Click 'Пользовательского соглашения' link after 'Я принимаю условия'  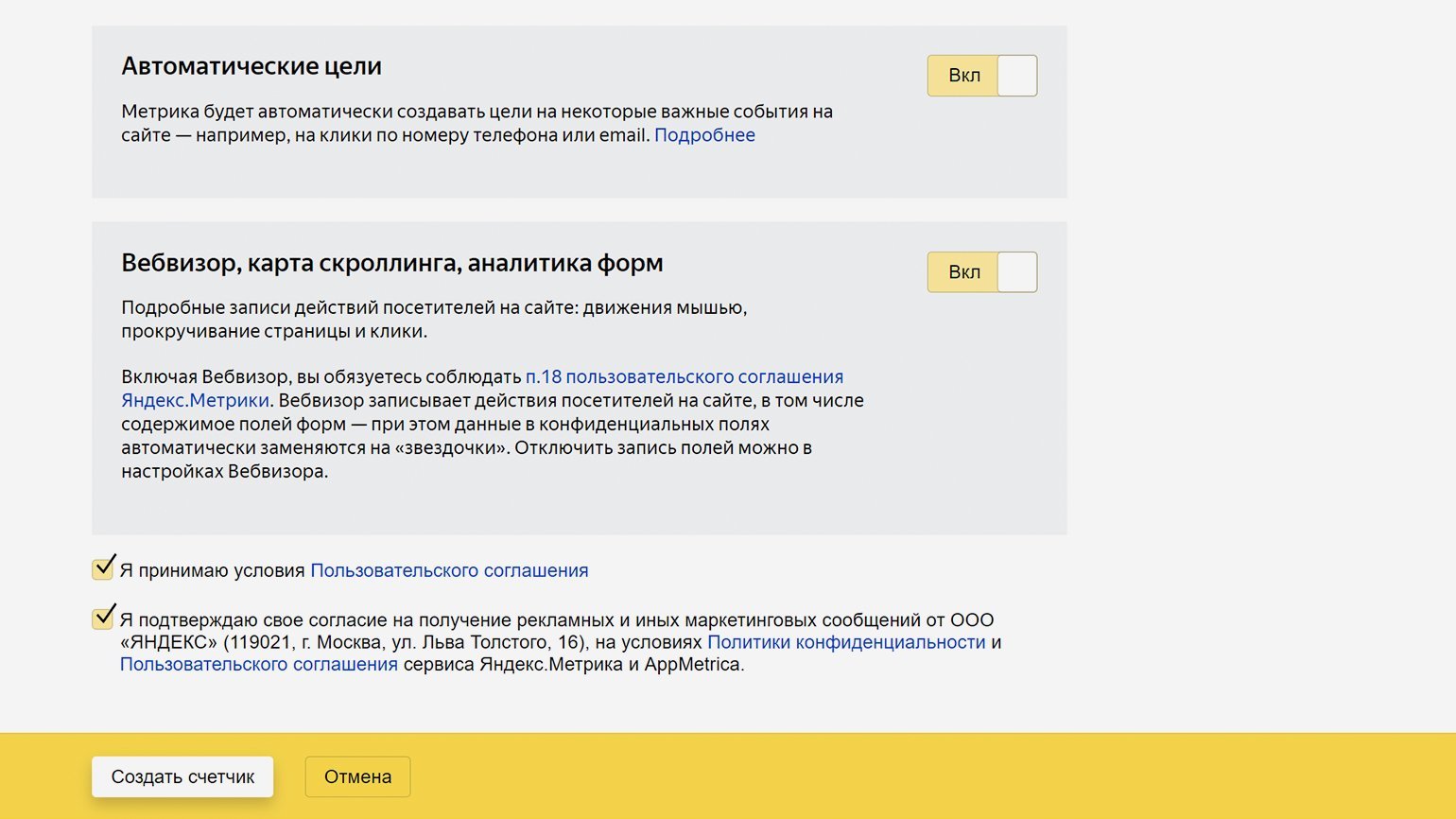click(449, 570)
